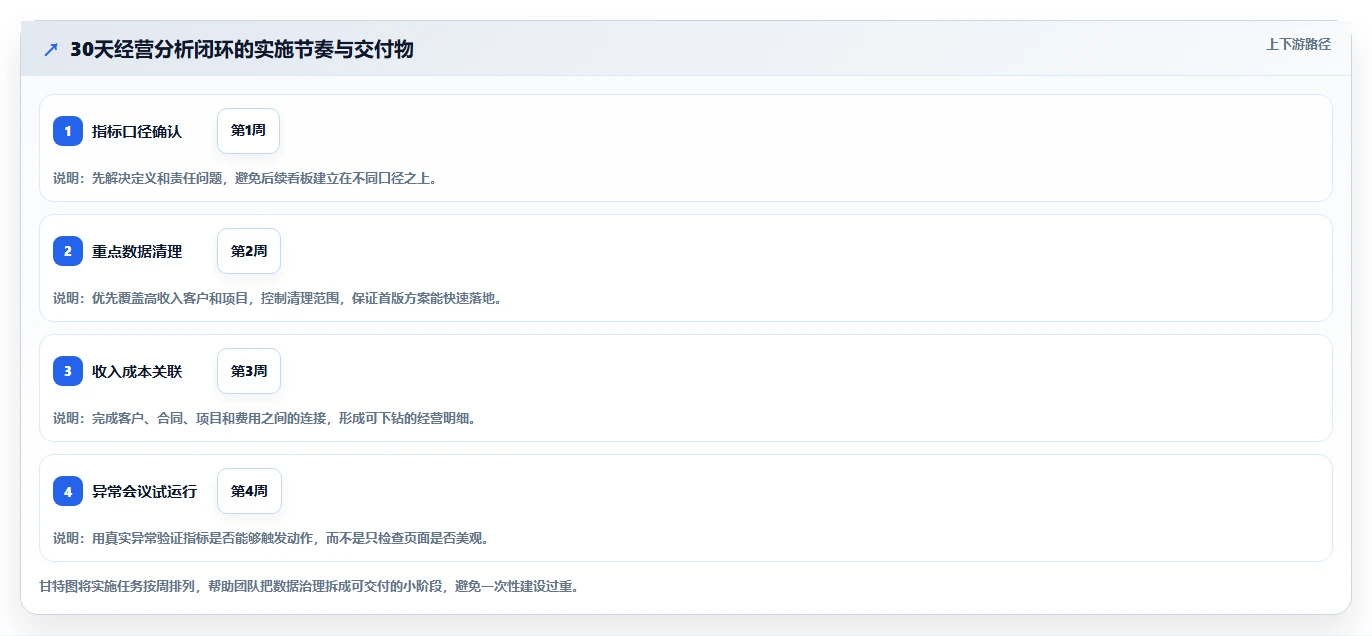The image size is (1372, 636).
Task: Select the 第2周 week tag
Action: click(249, 251)
